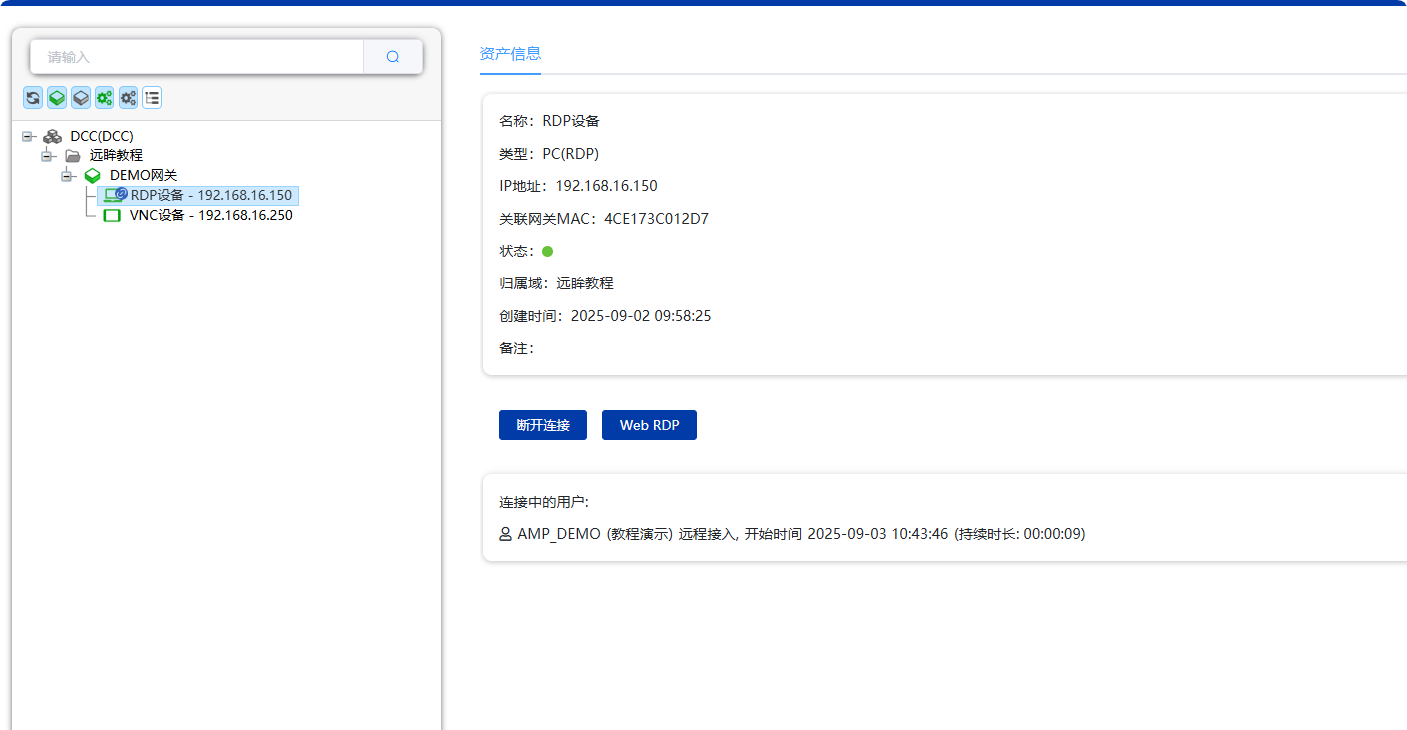Click the DCC network icon in the tree

[52, 135]
